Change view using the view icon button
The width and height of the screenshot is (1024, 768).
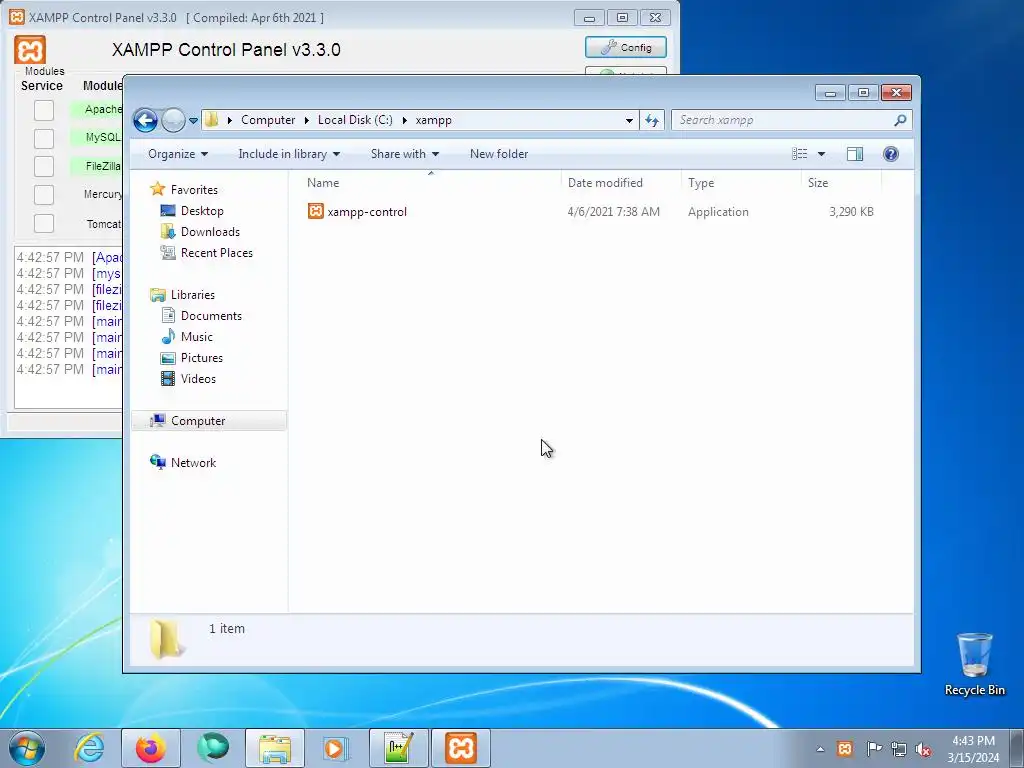point(800,154)
